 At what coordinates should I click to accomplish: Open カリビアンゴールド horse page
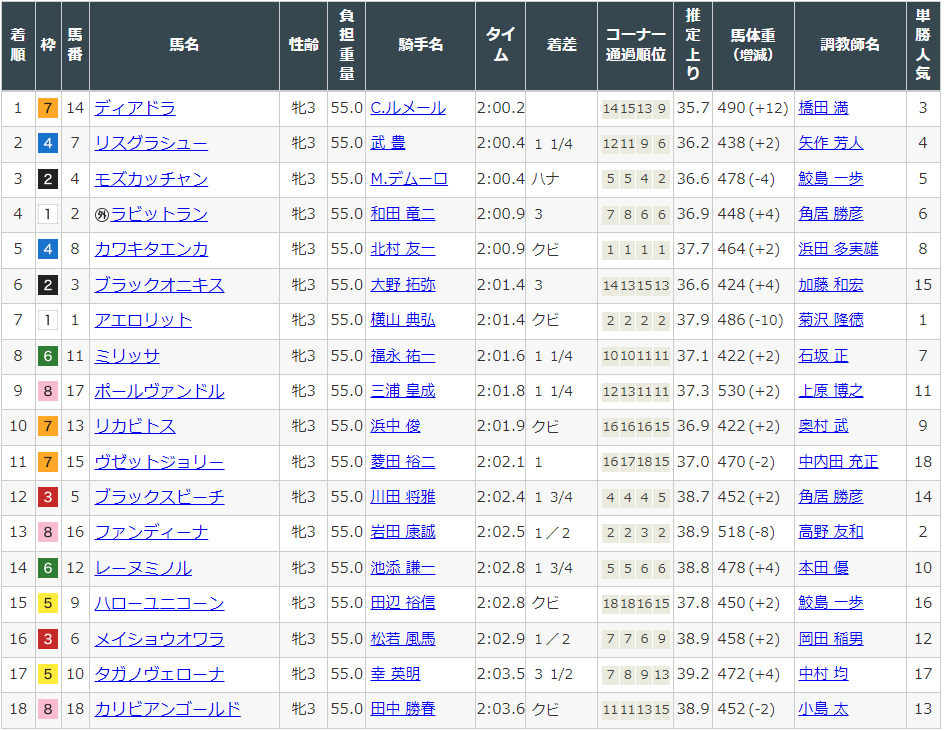[167, 709]
